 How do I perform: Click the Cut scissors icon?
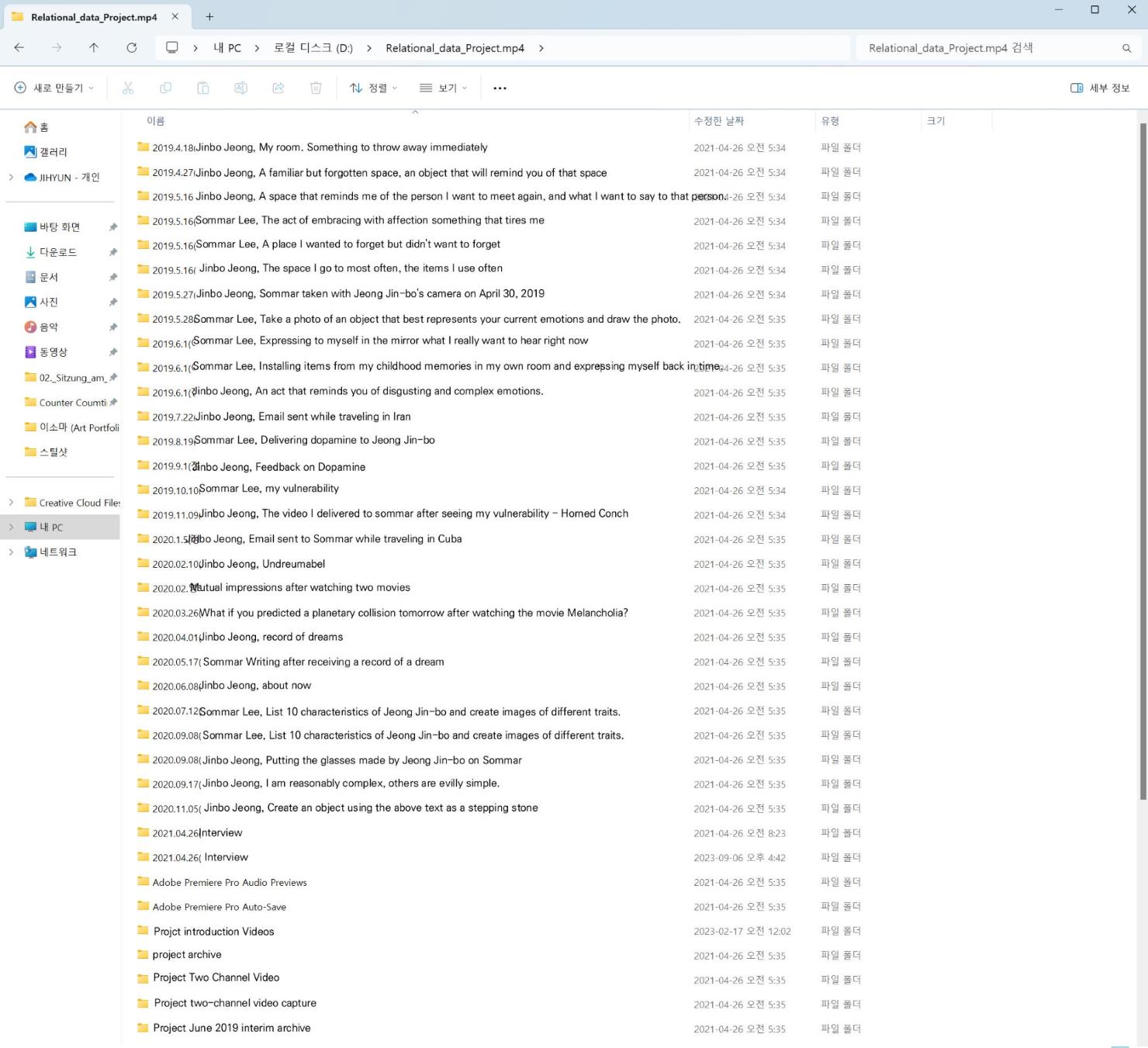[128, 88]
